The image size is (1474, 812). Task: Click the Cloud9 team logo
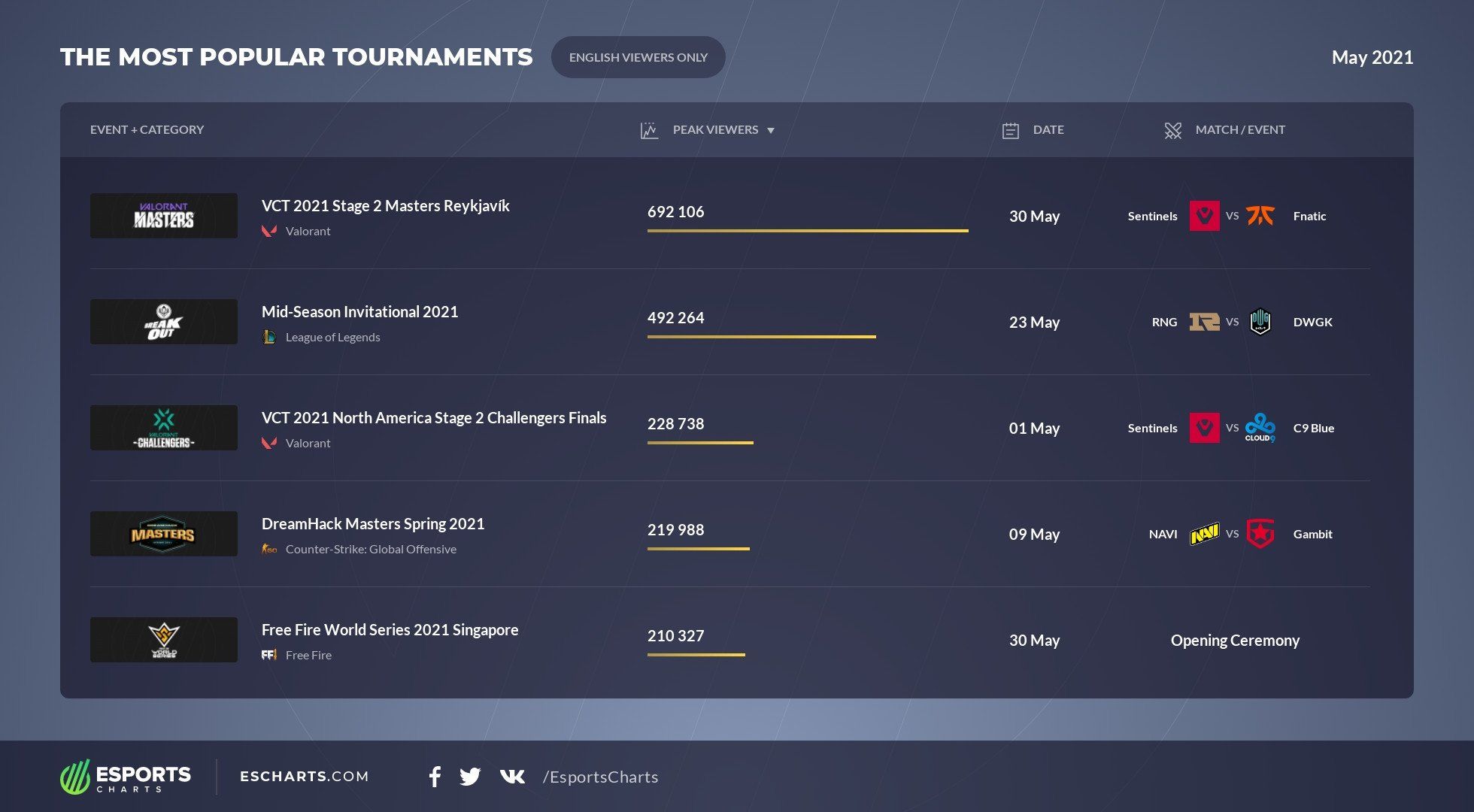coord(1260,428)
